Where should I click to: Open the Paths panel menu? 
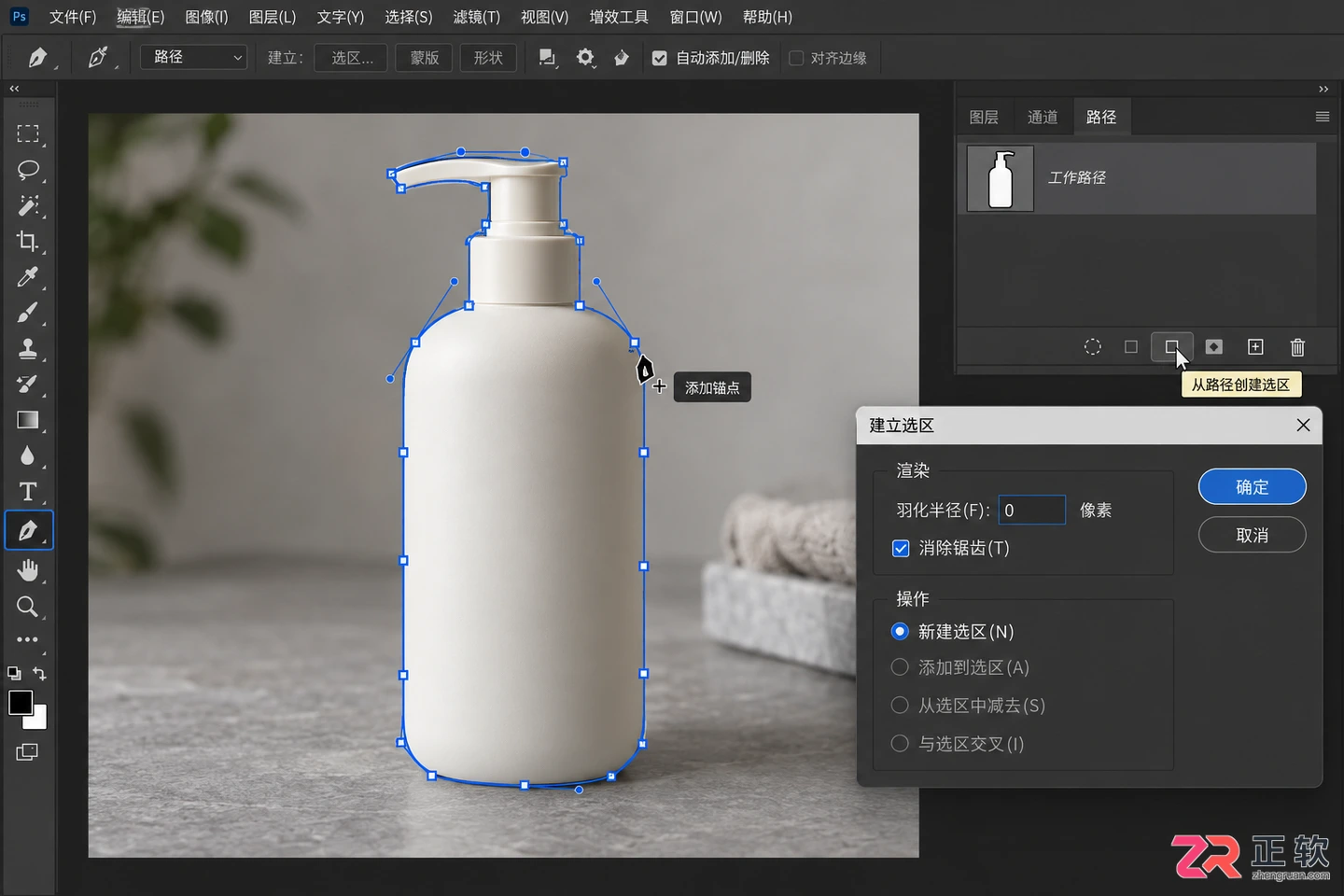(1323, 117)
